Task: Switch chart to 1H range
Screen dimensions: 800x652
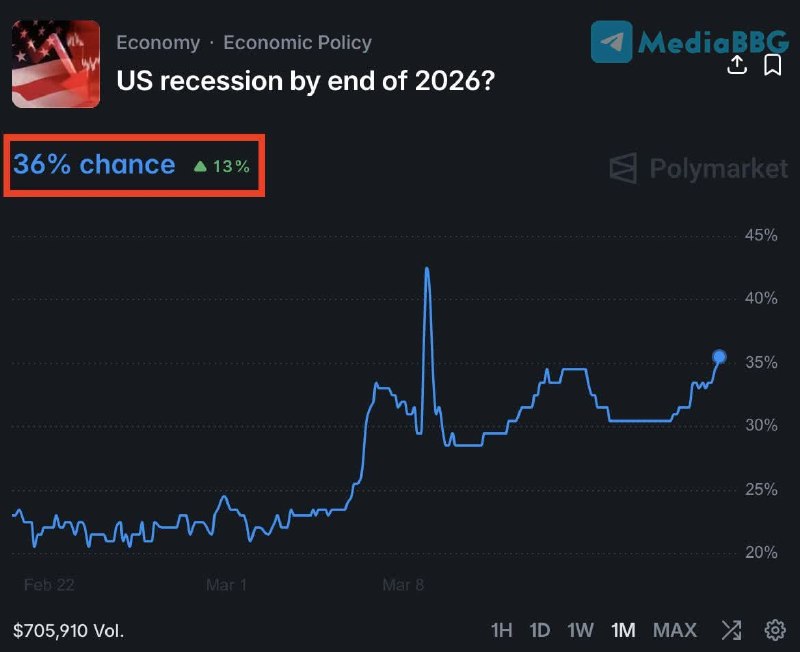Action: point(502,630)
